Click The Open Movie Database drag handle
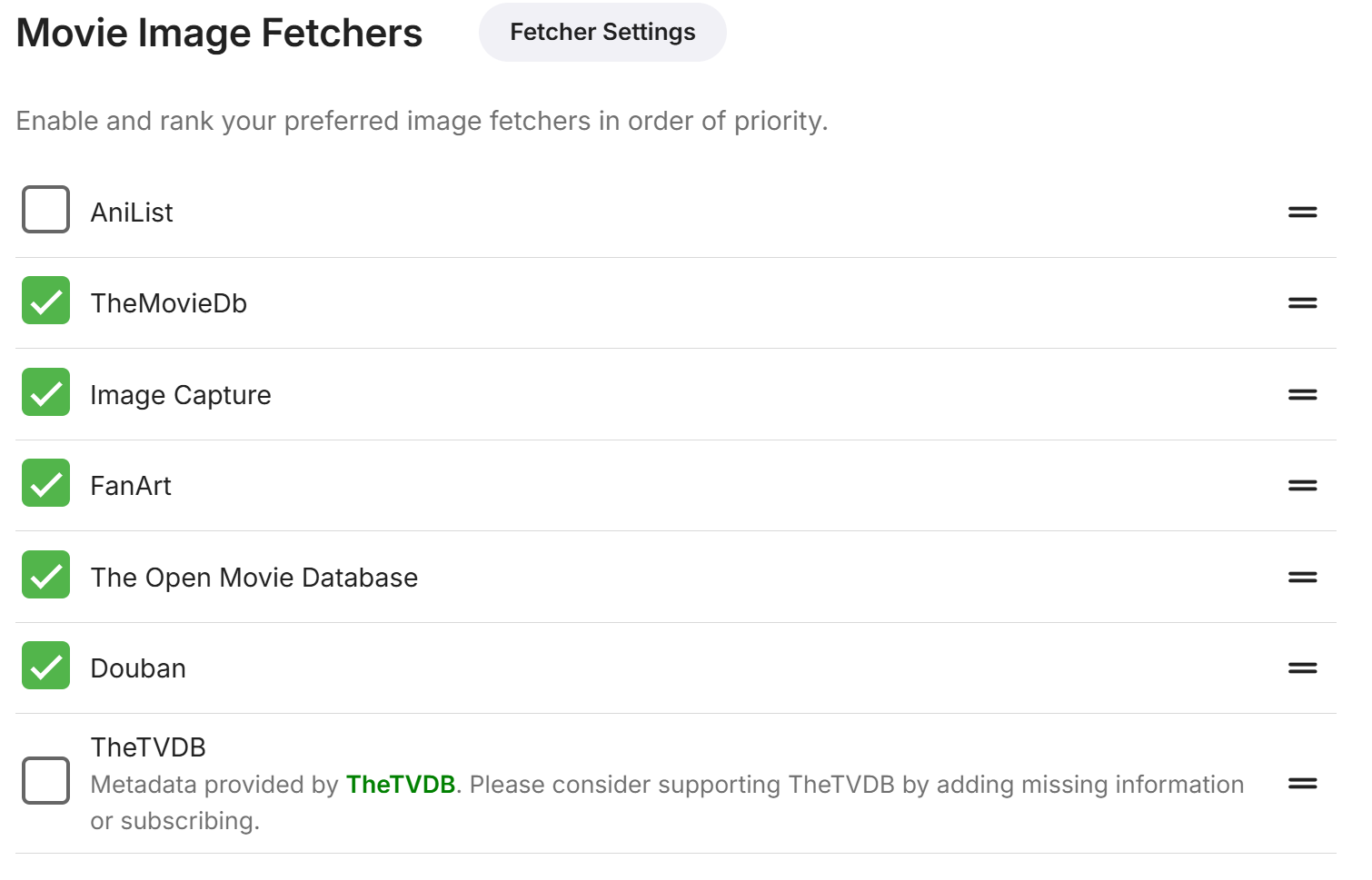Viewport: 1372px width, 880px height. coord(1302,577)
